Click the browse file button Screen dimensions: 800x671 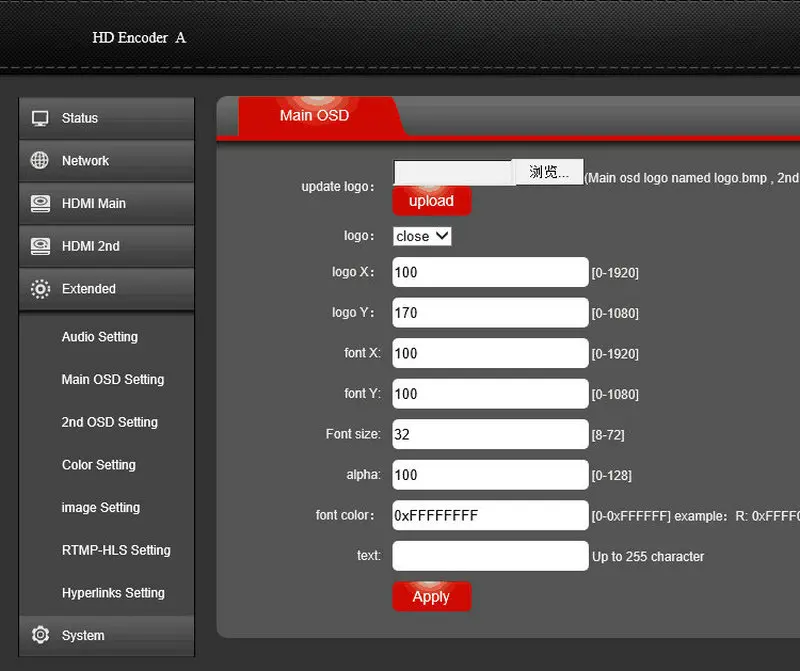coord(548,172)
